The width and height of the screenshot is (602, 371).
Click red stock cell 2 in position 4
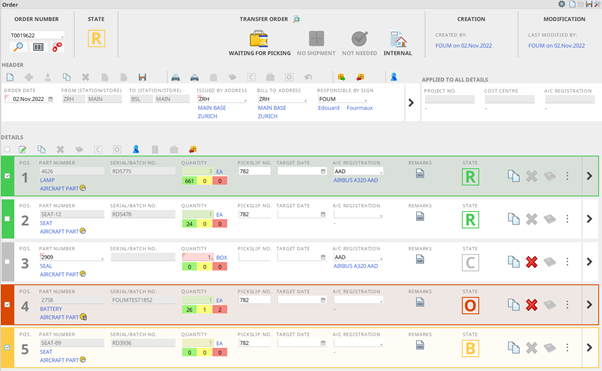[x=220, y=309]
